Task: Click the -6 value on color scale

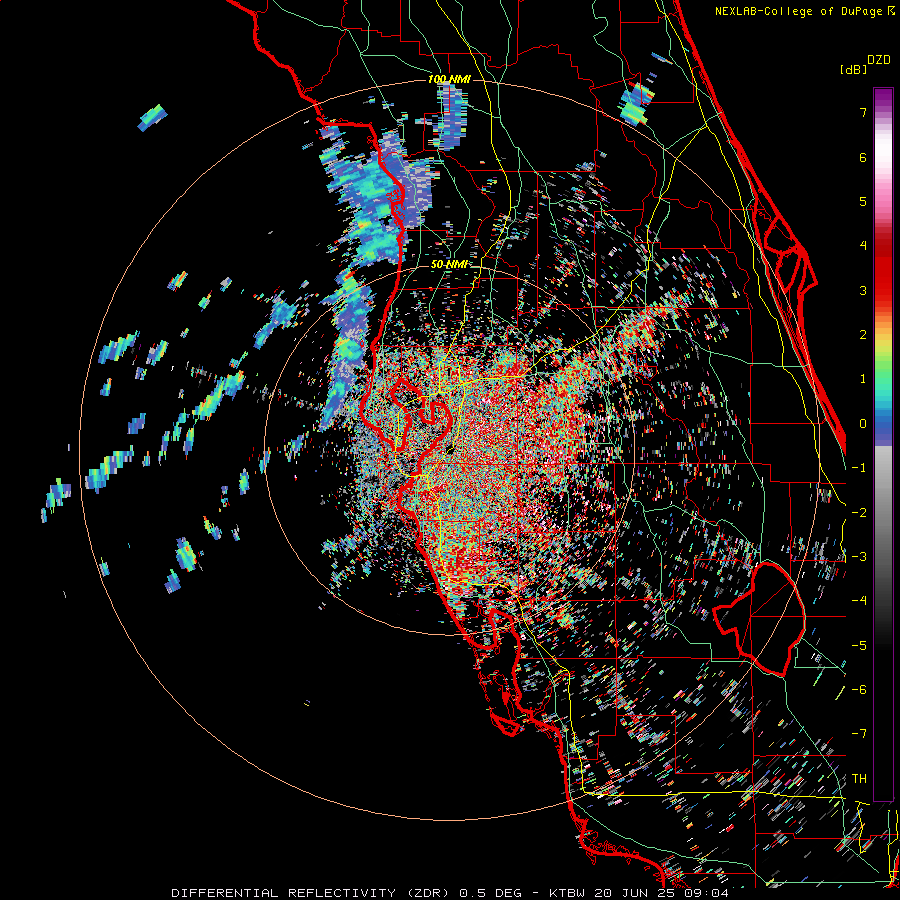Action: coord(859,690)
